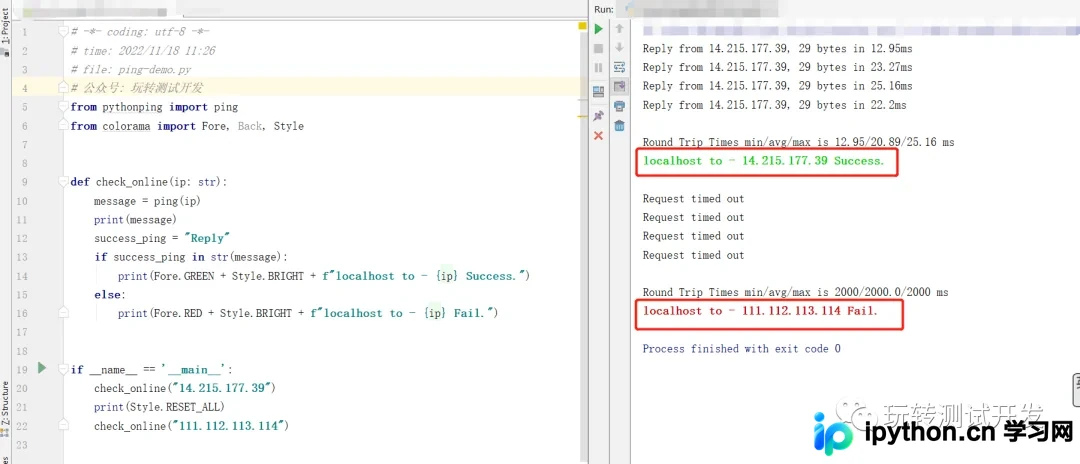The height and width of the screenshot is (464, 1080).
Task: Click 'if success_ping in str(message):' line
Action: [191, 257]
